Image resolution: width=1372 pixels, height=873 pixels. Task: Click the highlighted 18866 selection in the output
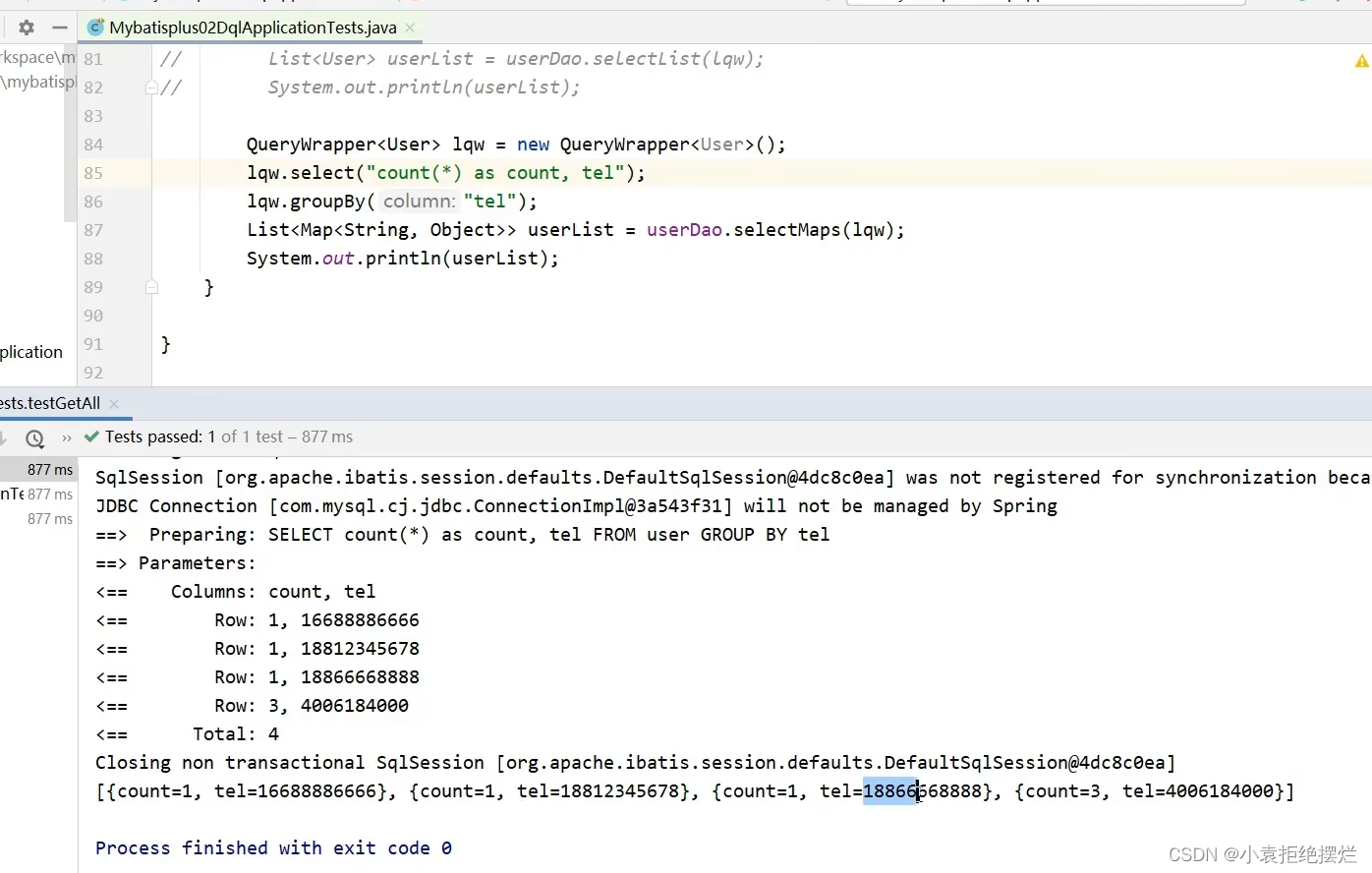890,791
